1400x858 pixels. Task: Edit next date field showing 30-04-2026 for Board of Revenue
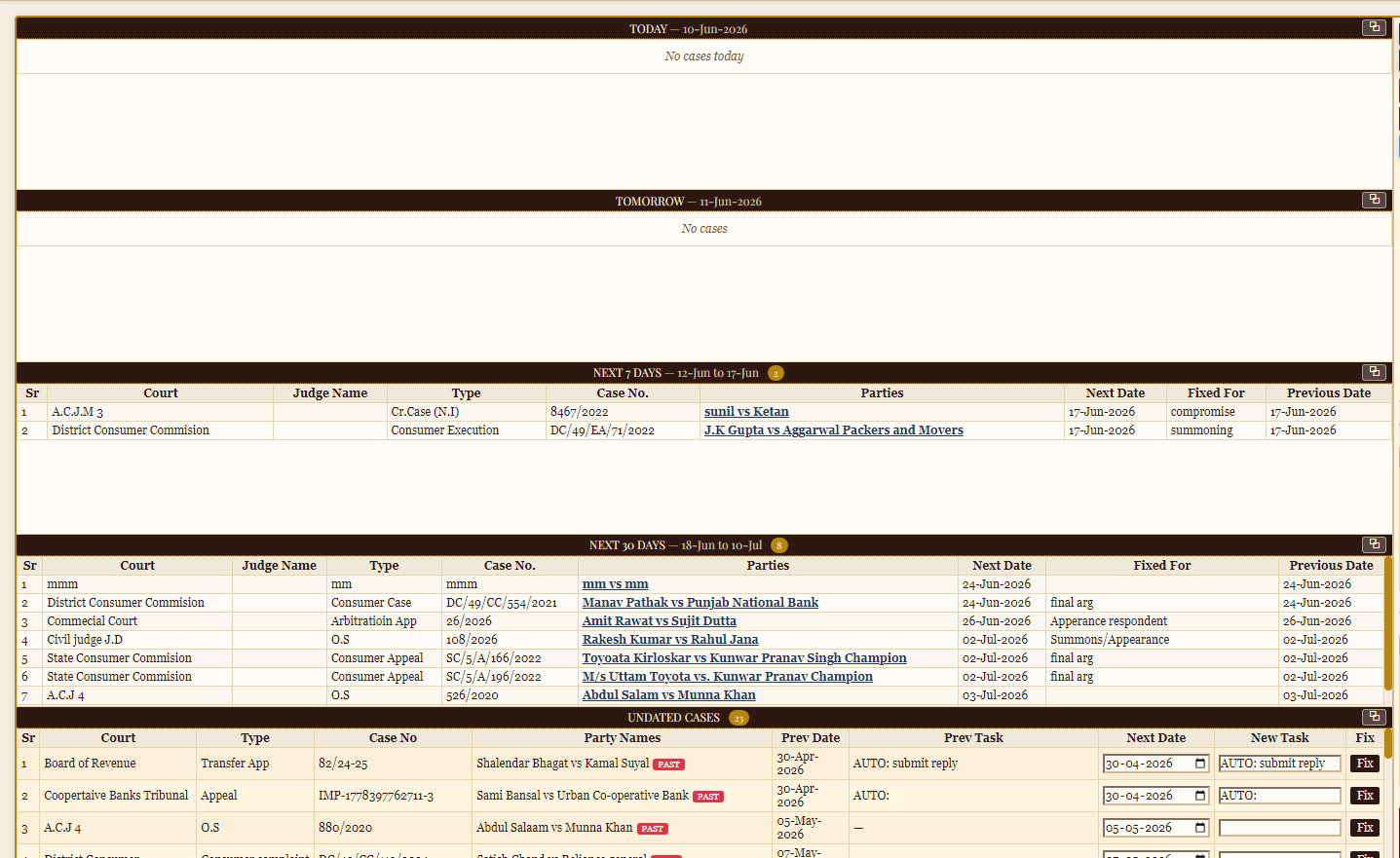tap(1155, 764)
